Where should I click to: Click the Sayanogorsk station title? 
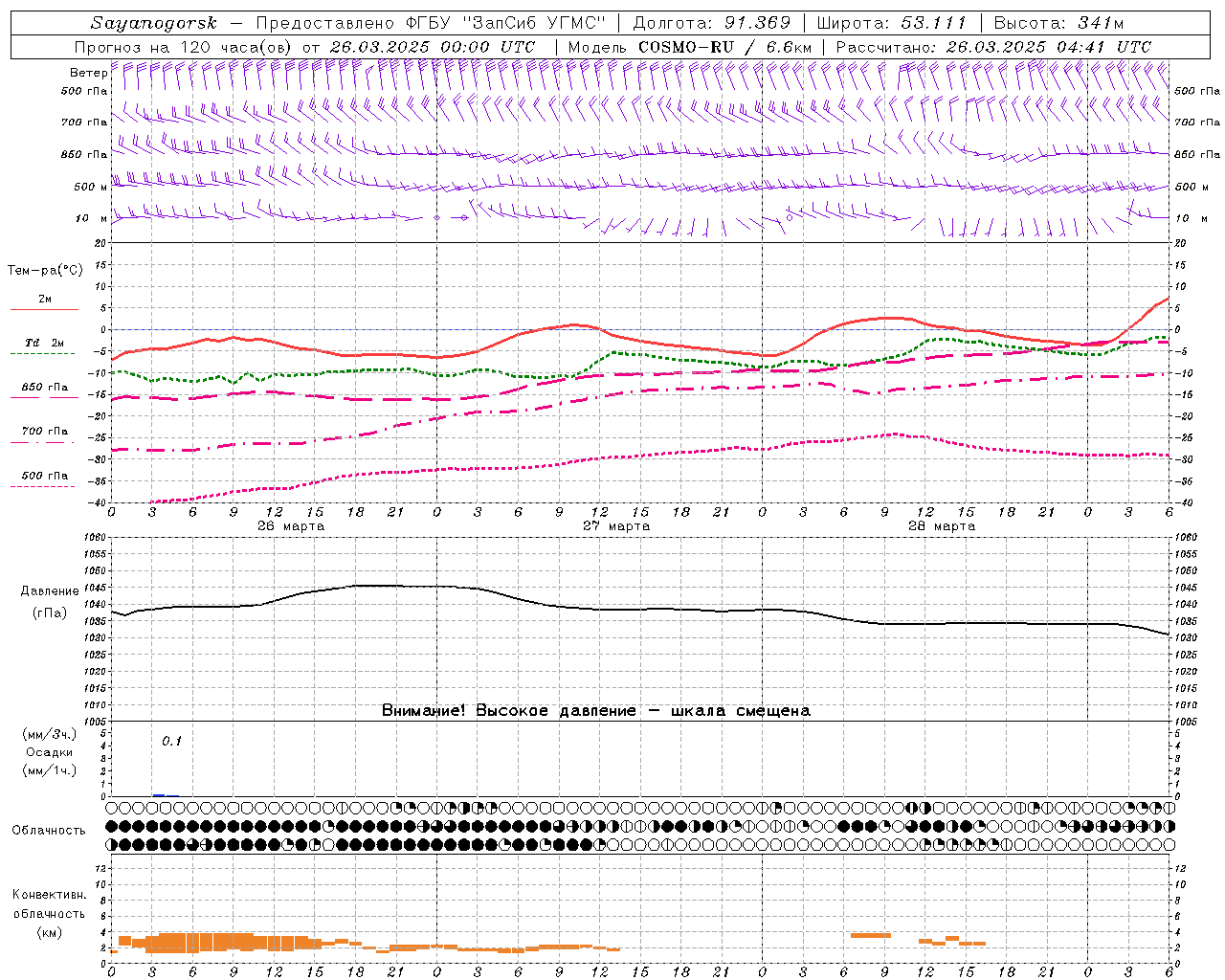click(x=154, y=23)
